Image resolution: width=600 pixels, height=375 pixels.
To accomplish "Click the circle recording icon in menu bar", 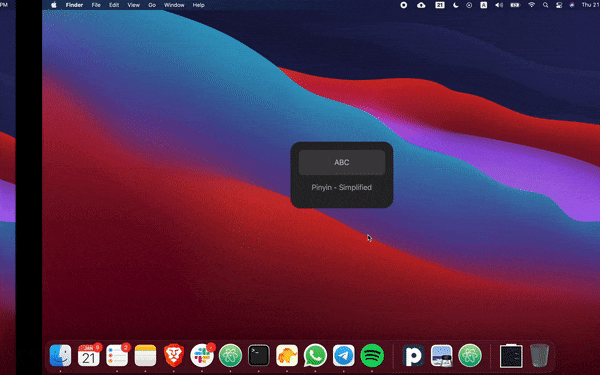I will [x=404, y=5].
